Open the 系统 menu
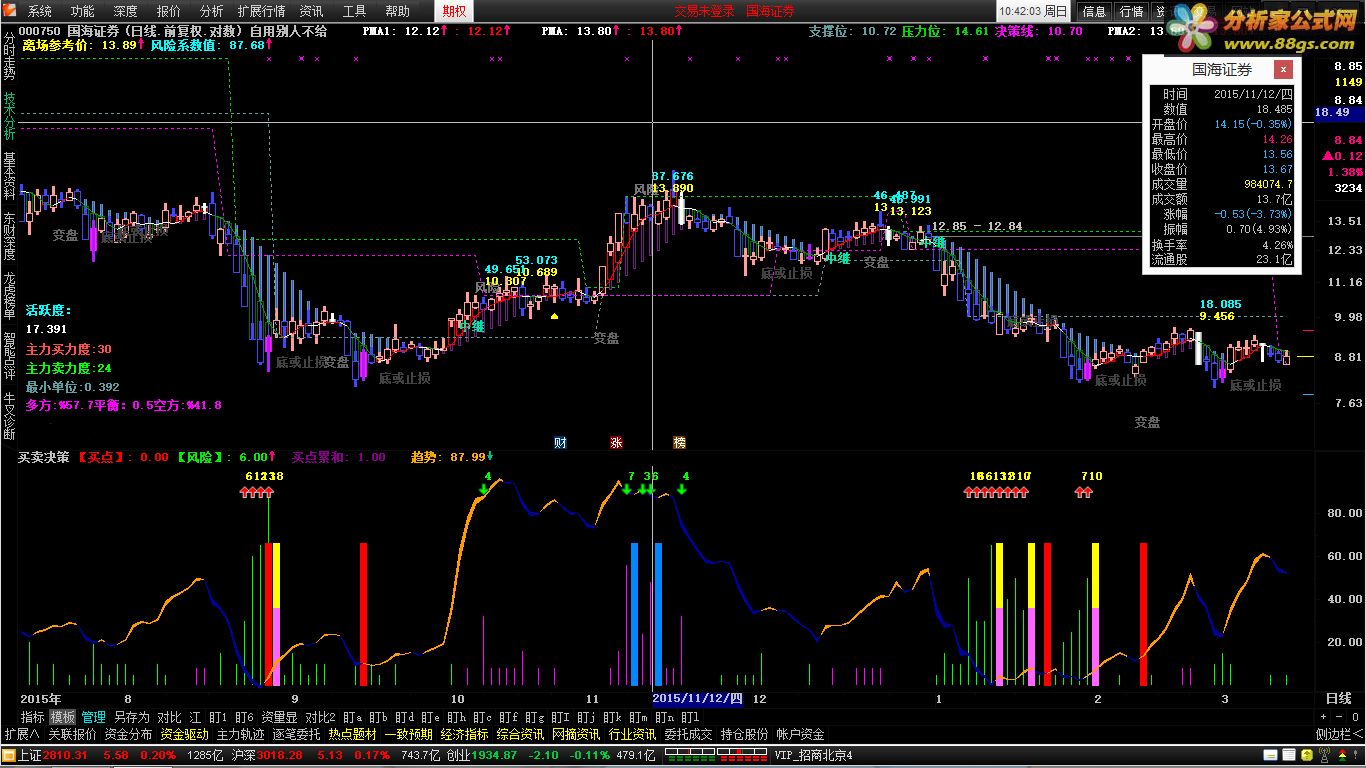Image resolution: width=1366 pixels, height=768 pixels. click(40, 11)
